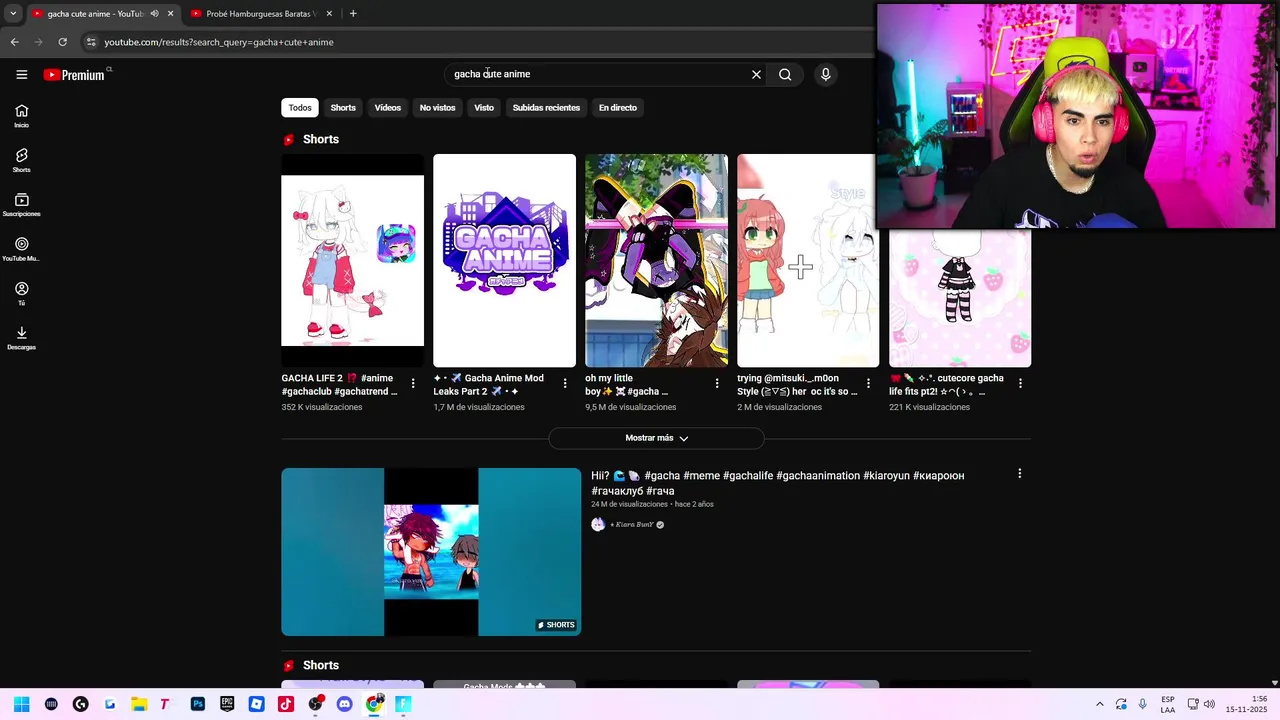Open the Tú profile section in sidebar

pos(21,293)
